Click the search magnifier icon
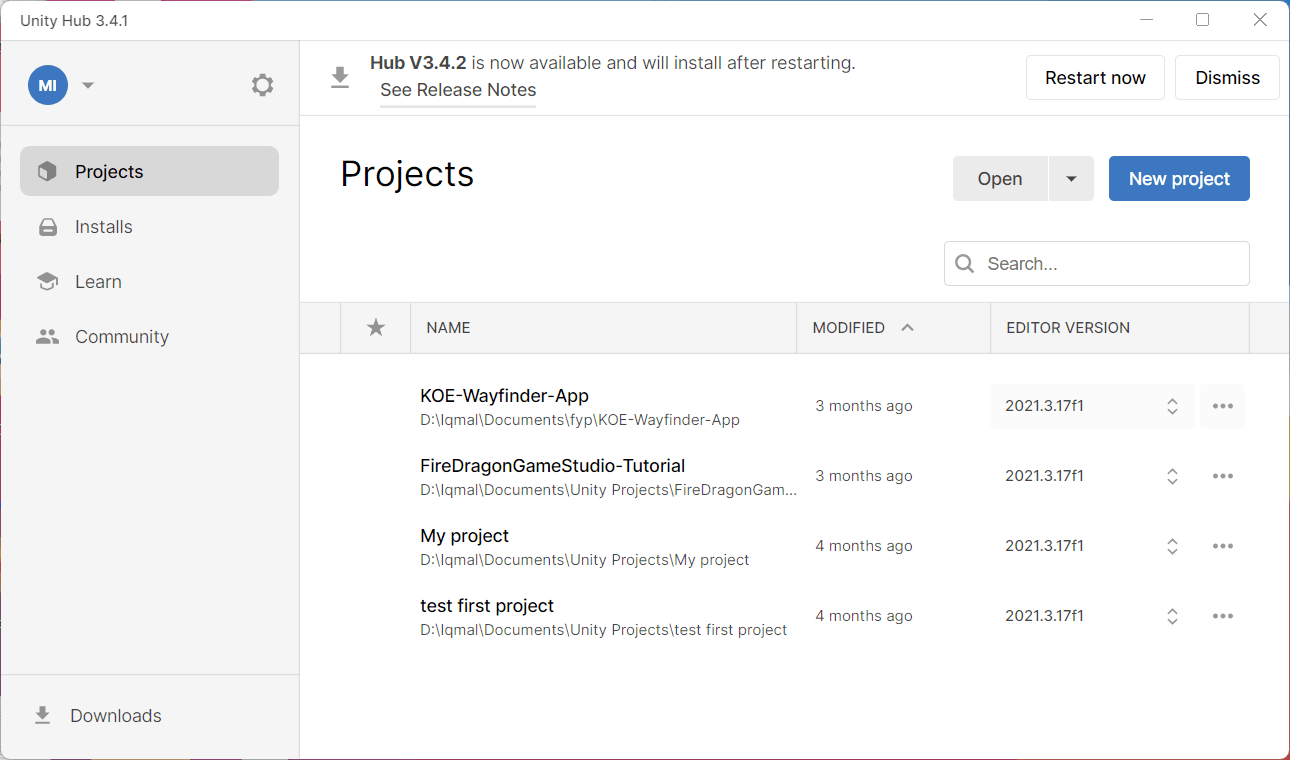The height and width of the screenshot is (760, 1290). 965,264
